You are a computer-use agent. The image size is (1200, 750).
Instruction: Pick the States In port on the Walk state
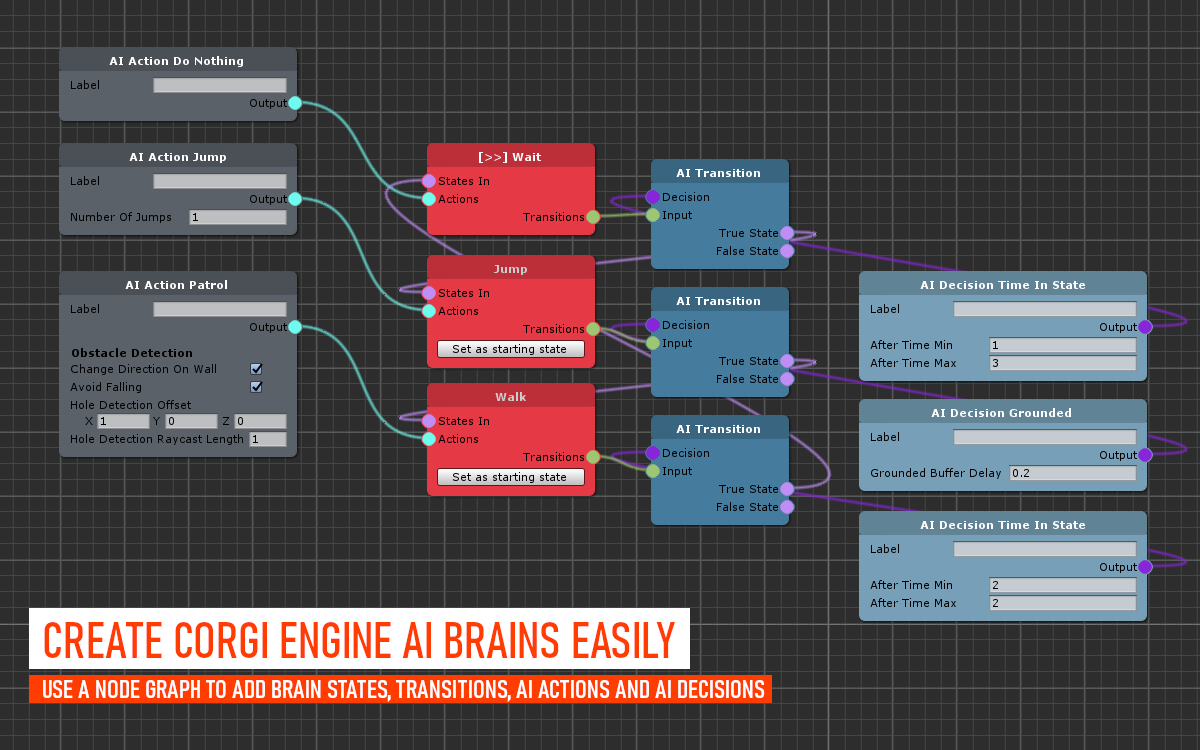[x=429, y=421]
